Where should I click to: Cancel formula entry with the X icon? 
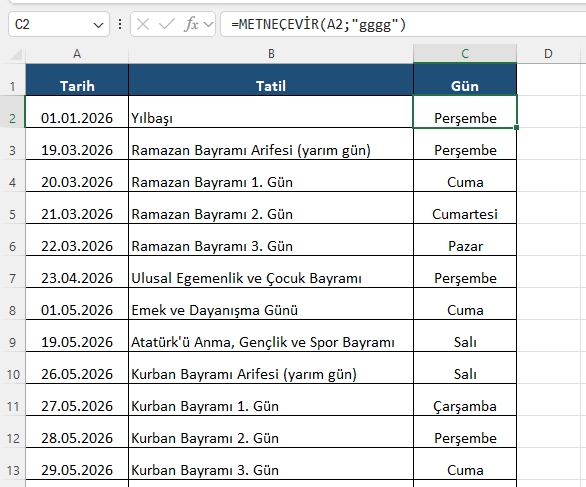pyautogui.click(x=143, y=25)
